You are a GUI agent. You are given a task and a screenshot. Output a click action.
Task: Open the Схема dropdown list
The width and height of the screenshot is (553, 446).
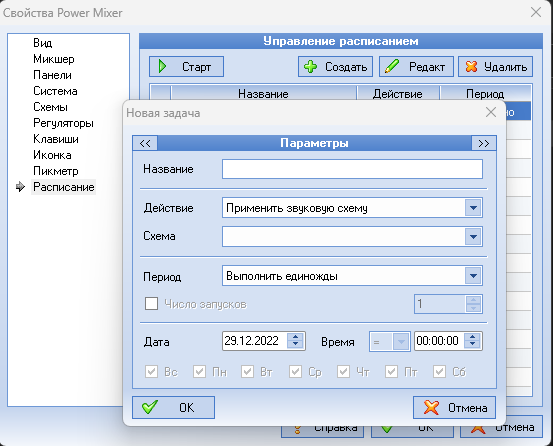[473, 237]
